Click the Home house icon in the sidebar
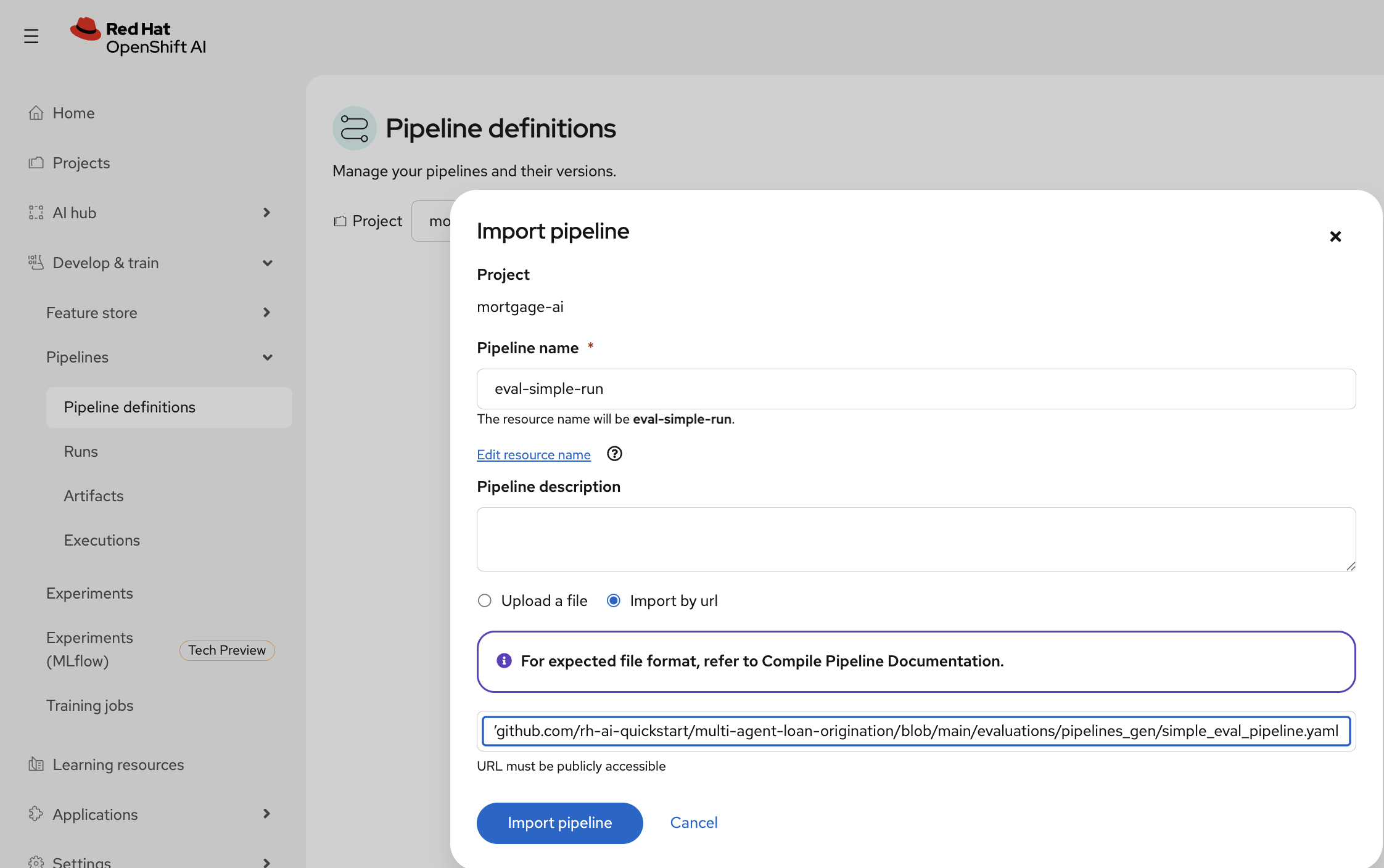The width and height of the screenshot is (1384, 868). [36, 113]
